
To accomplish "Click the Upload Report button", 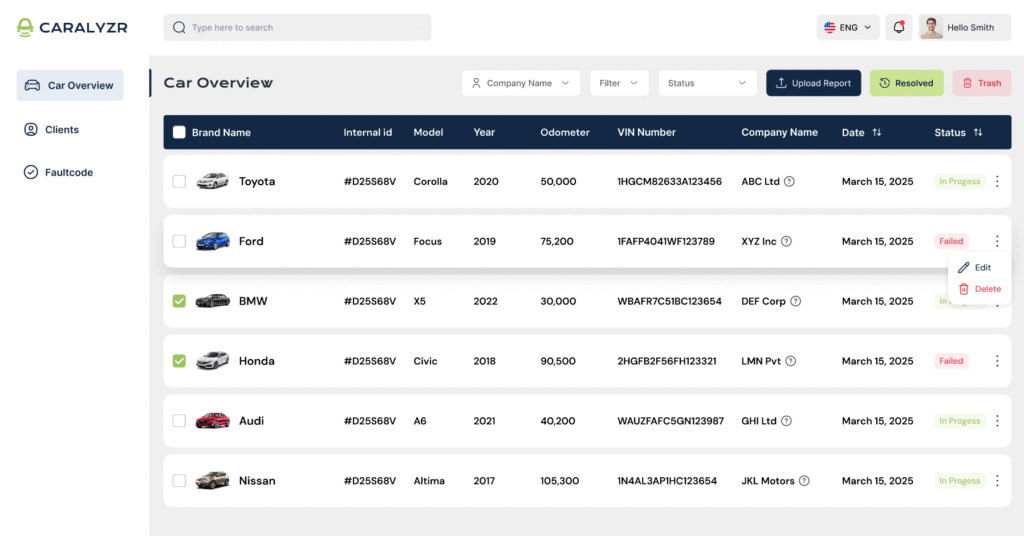I will tap(813, 83).
